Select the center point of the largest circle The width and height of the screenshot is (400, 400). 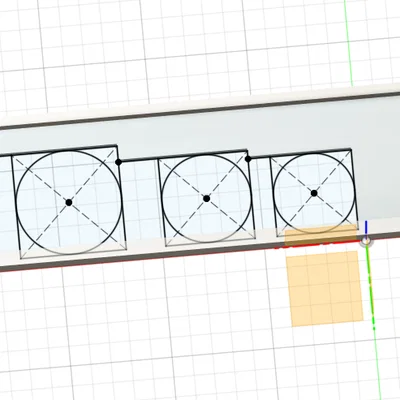point(69,202)
